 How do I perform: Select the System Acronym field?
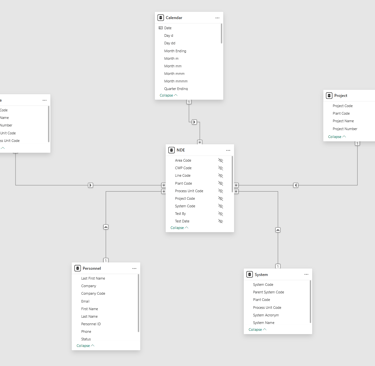point(266,315)
